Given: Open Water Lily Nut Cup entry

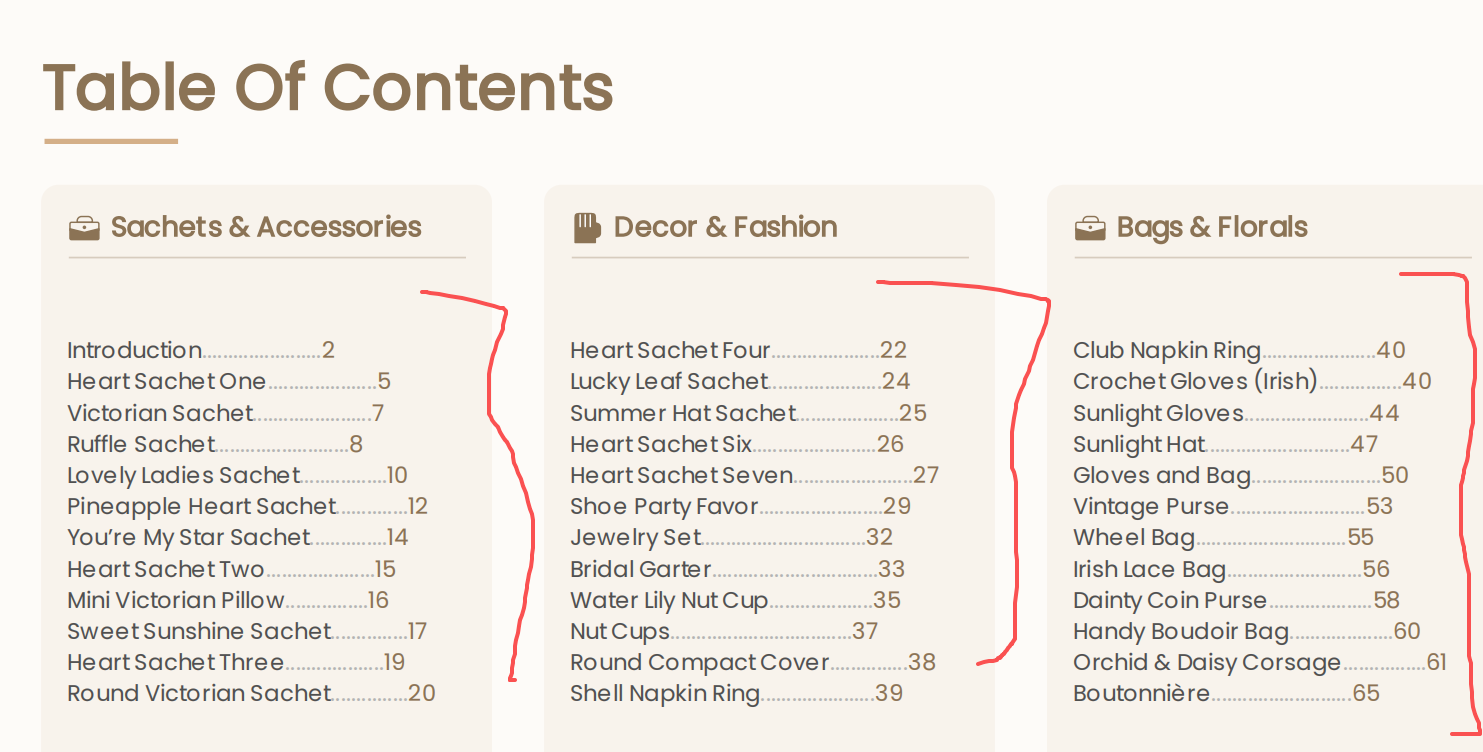Looking at the screenshot, I should tap(735, 600).
